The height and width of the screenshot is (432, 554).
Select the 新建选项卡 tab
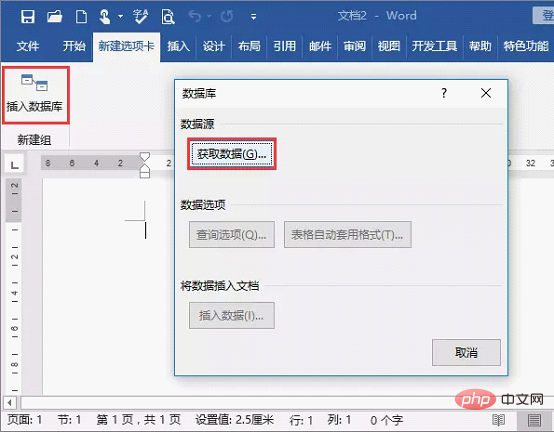tap(126, 46)
